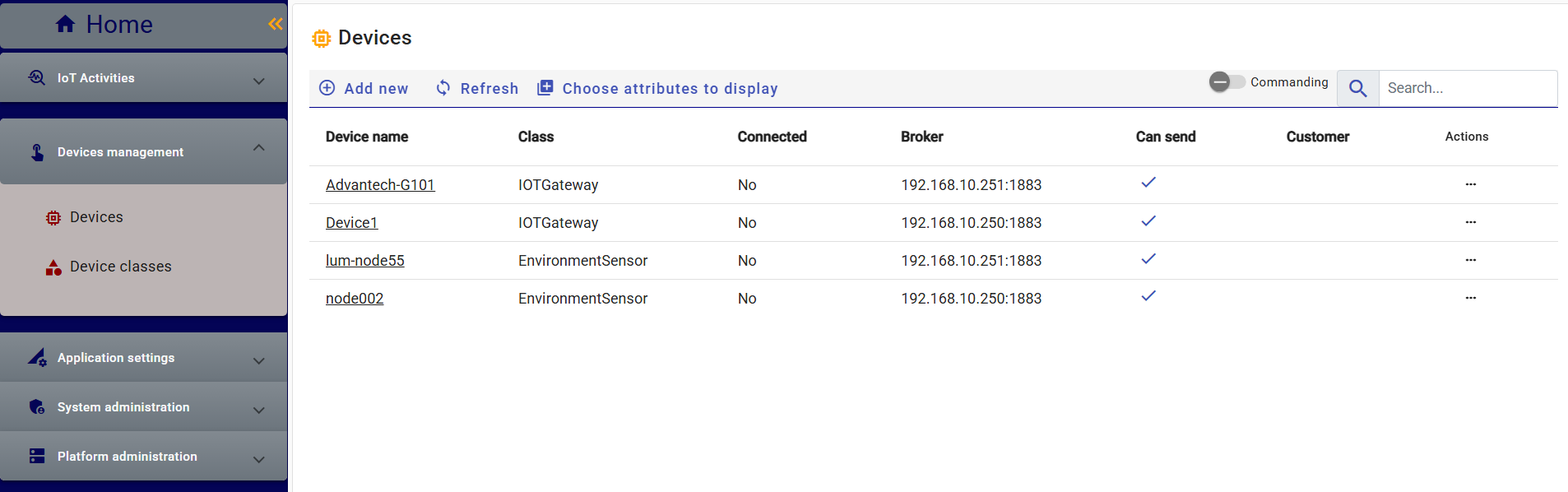The image size is (1568, 492).
Task: Click the Refresh arrows icon
Action: (443, 88)
